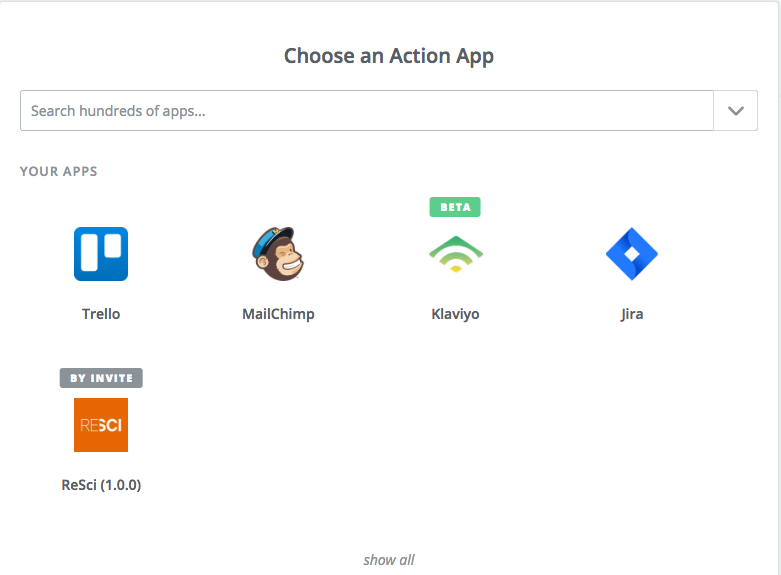This screenshot has width=781, height=575.
Task: Click the BY INVITE badge above ReSci
Action: [101, 378]
